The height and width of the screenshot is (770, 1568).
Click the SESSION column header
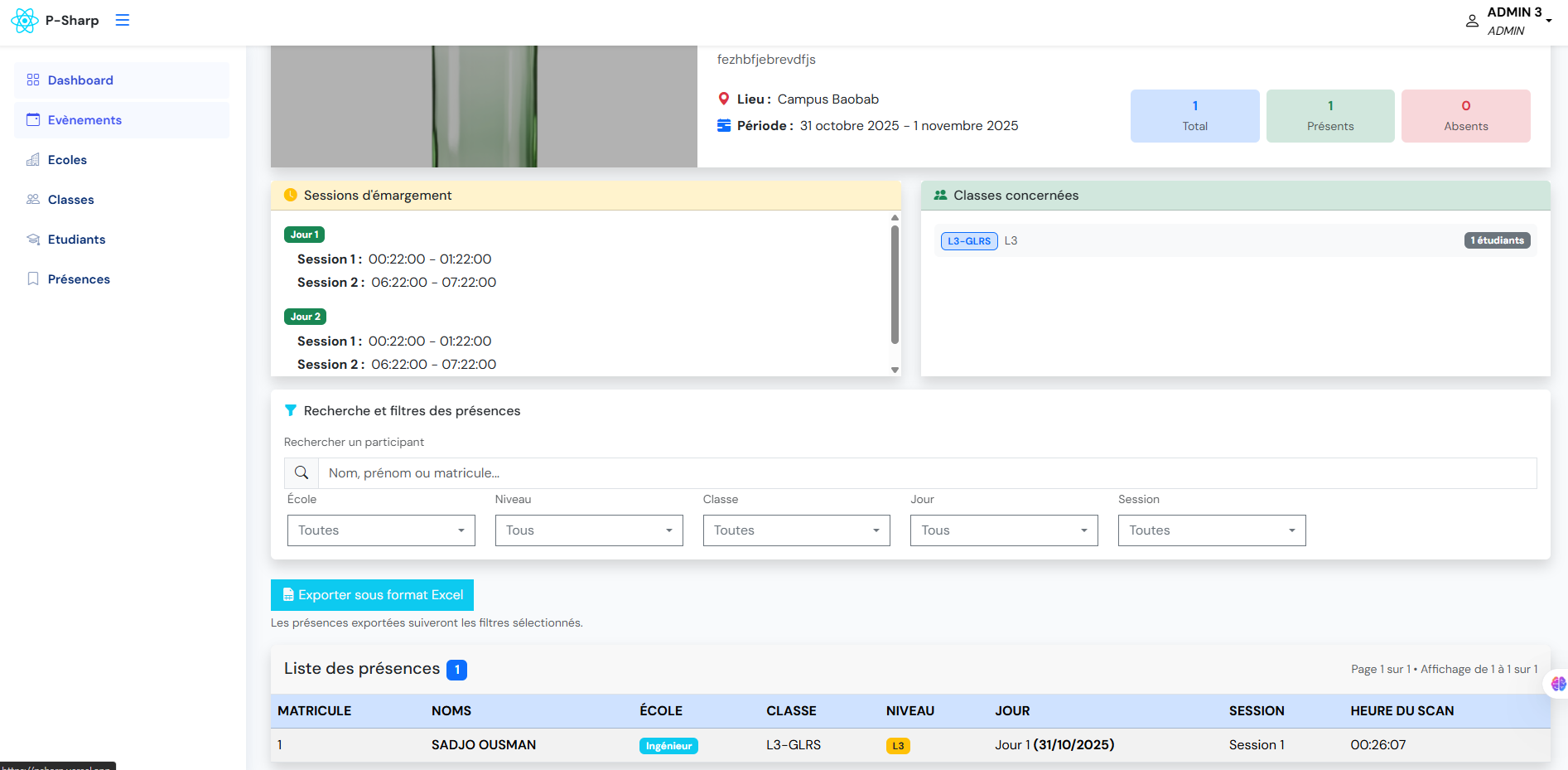(x=1257, y=711)
